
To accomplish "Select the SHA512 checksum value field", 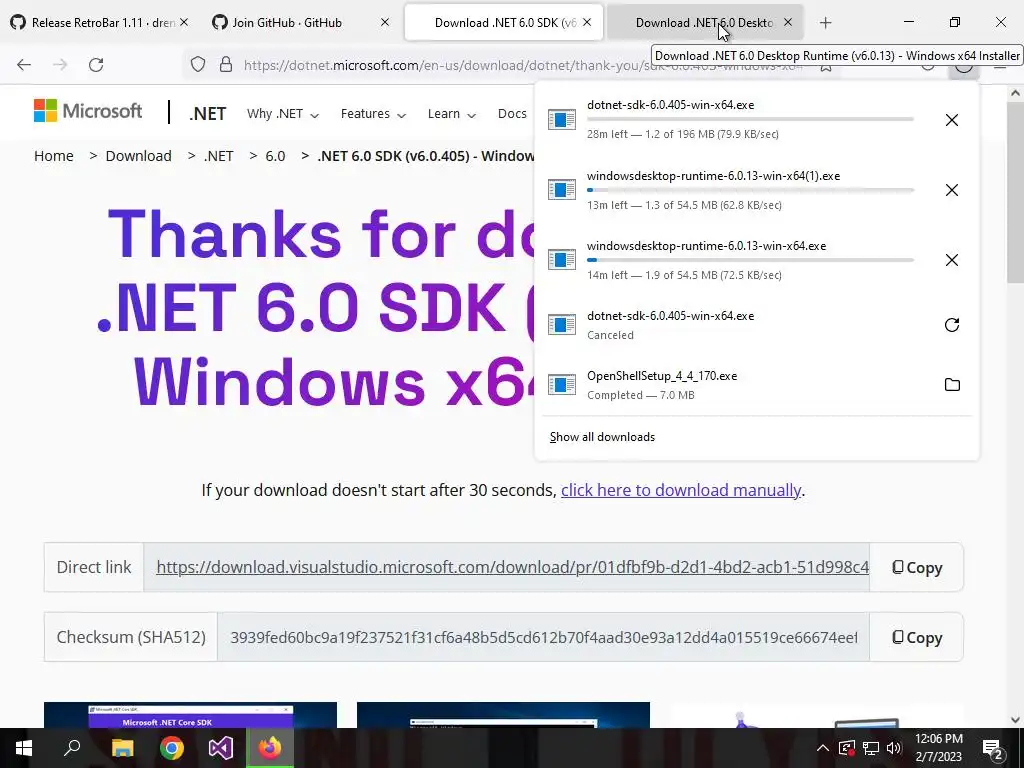I will tap(543, 637).
